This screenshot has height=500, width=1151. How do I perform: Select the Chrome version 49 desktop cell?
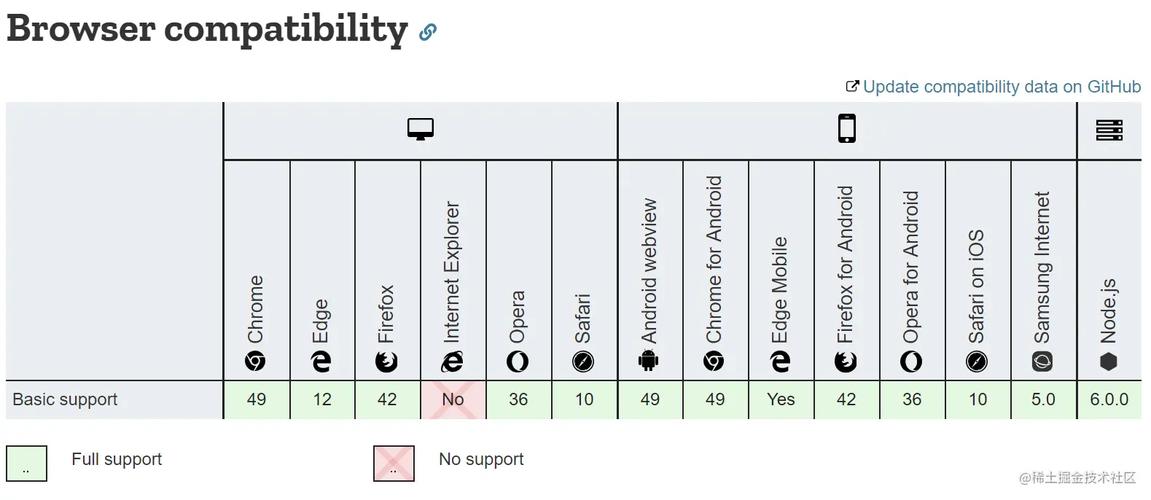(256, 400)
